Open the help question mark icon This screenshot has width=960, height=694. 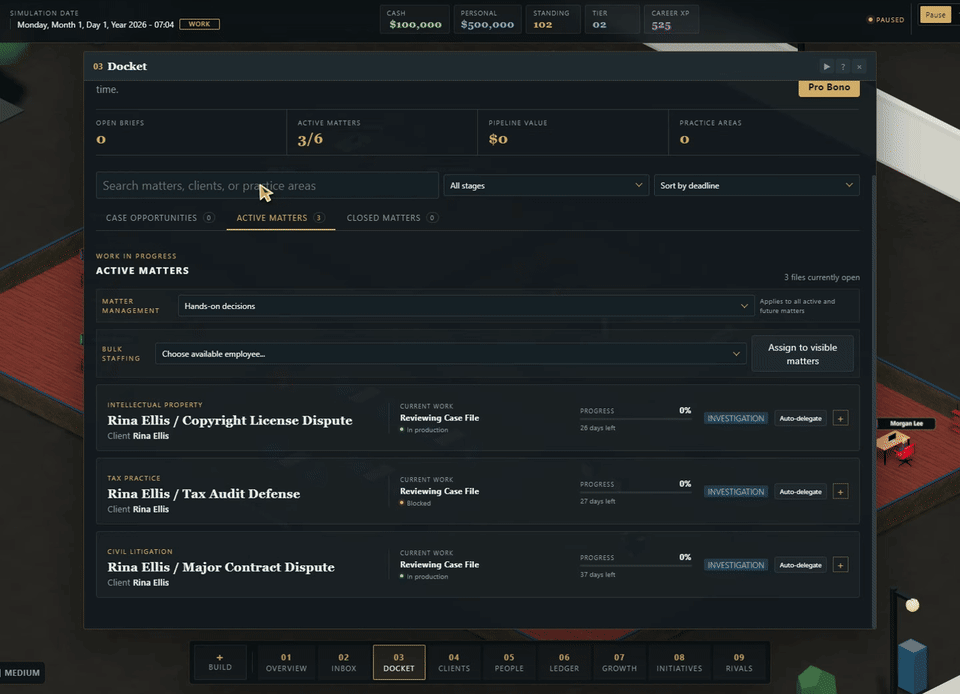pos(843,67)
